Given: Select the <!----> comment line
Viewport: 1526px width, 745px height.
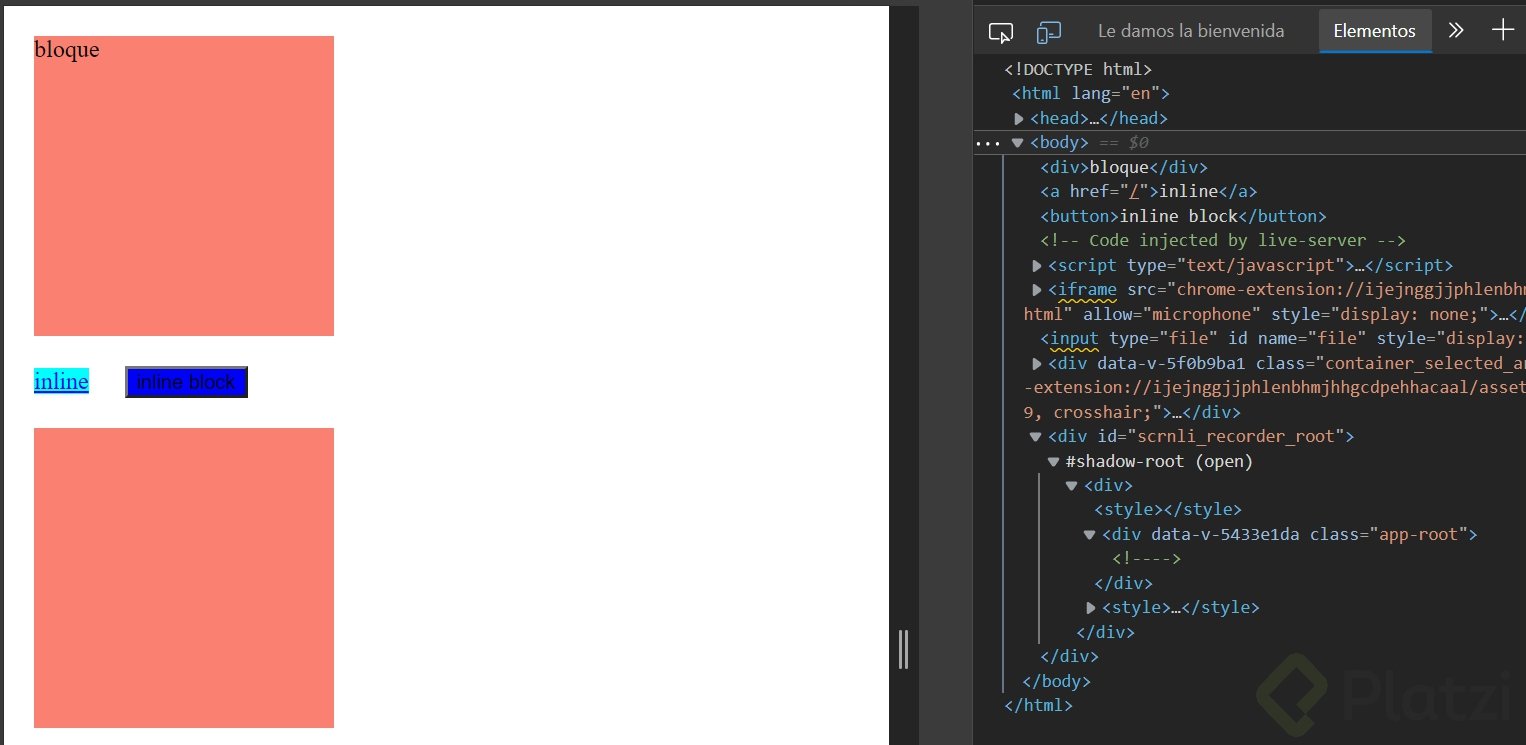Looking at the screenshot, I should point(1147,559).
